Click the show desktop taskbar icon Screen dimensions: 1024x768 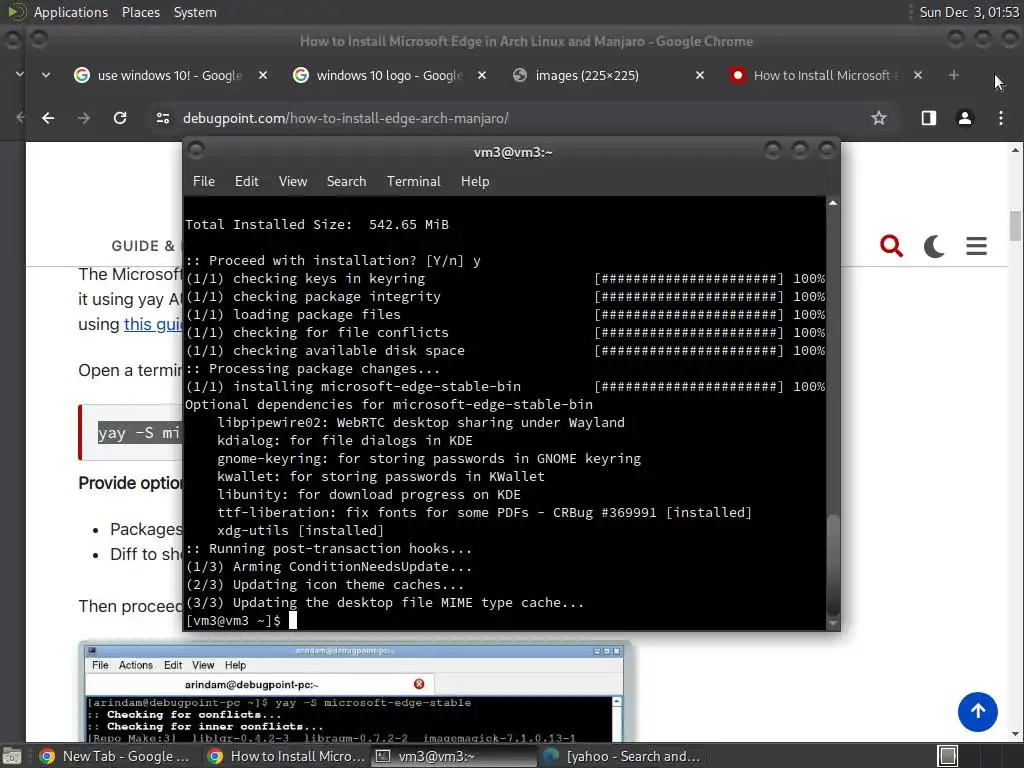[x=12, y=756]
